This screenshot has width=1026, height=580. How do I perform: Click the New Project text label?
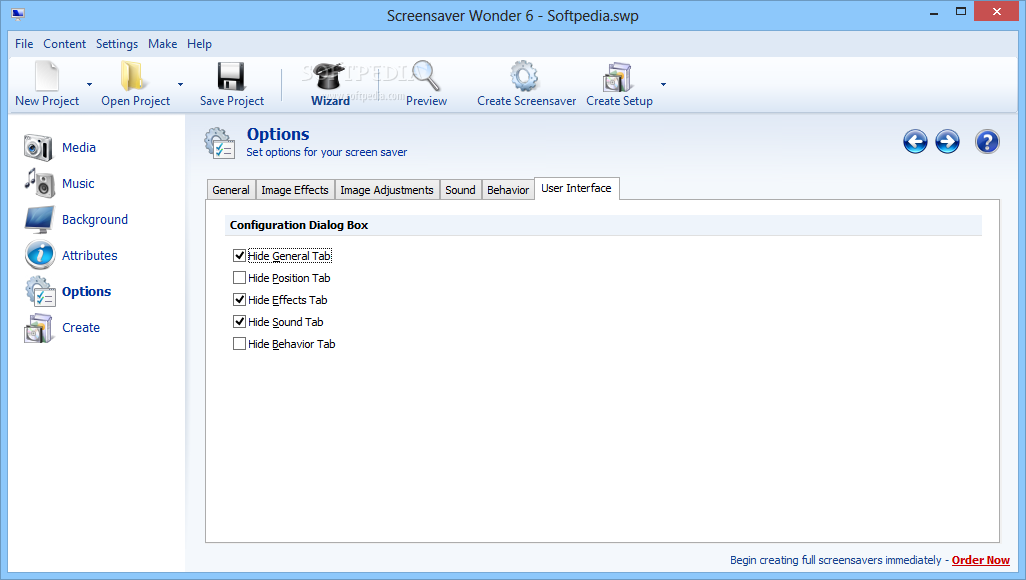[x=47, y=101]
